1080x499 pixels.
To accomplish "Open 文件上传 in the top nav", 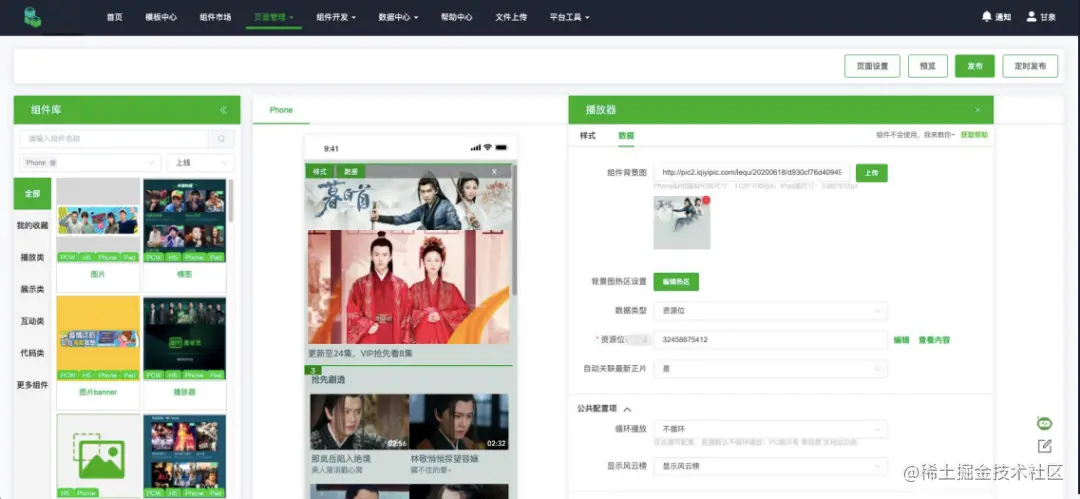I will [511, 17].
